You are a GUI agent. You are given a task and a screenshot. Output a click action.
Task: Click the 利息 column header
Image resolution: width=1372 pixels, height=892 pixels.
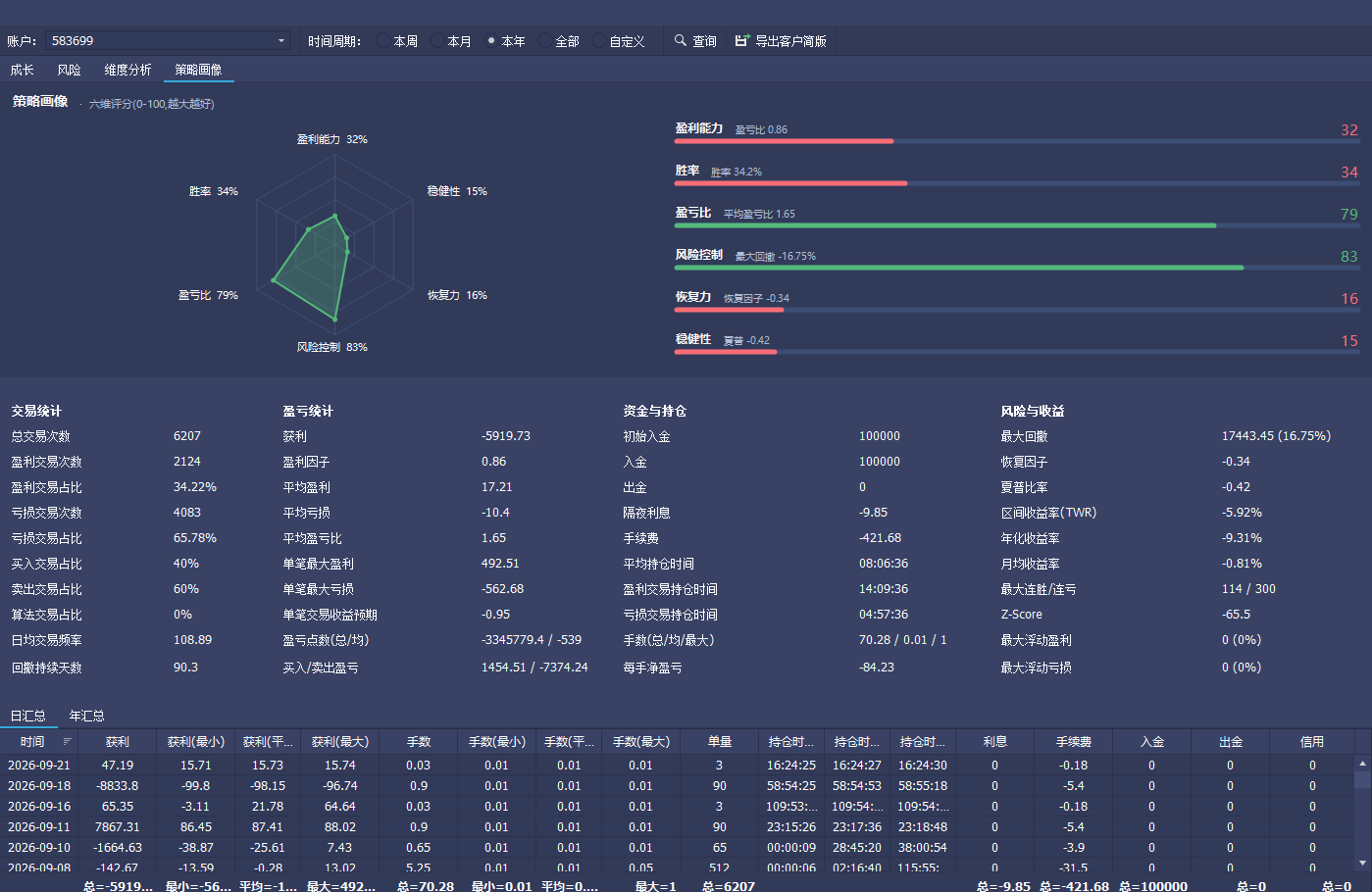pyautogui.click(x=994, y=742)
